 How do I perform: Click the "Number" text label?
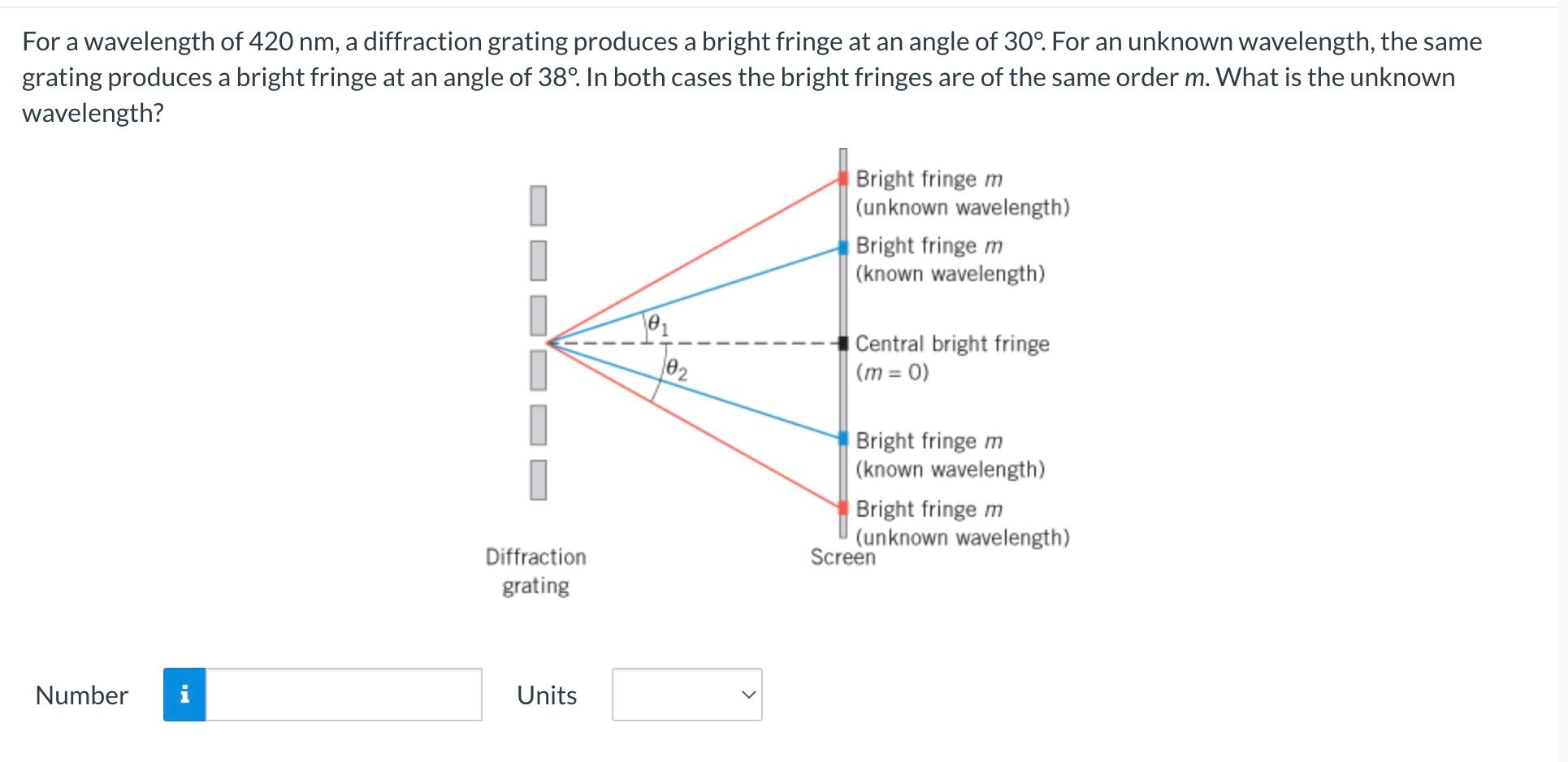82,695
